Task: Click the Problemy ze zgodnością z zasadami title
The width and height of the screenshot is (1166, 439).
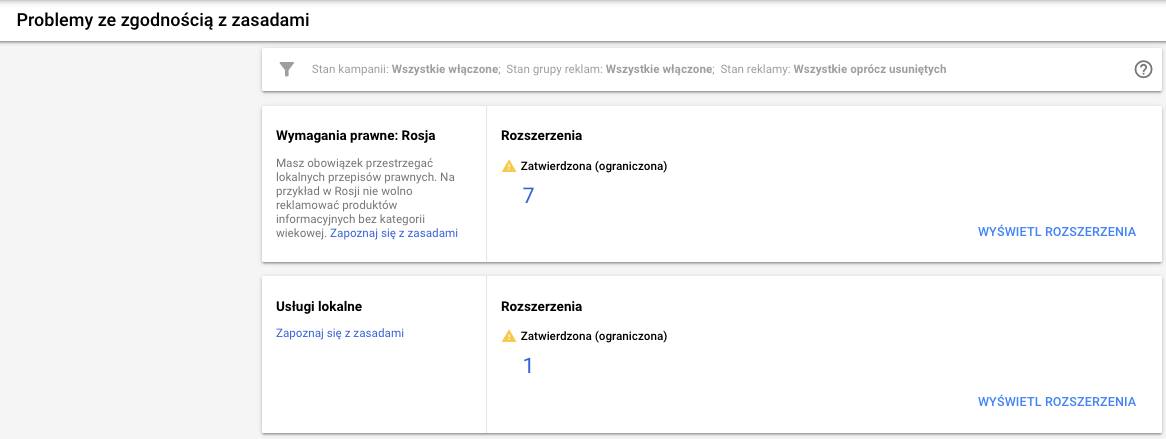Action: [163, 21]
